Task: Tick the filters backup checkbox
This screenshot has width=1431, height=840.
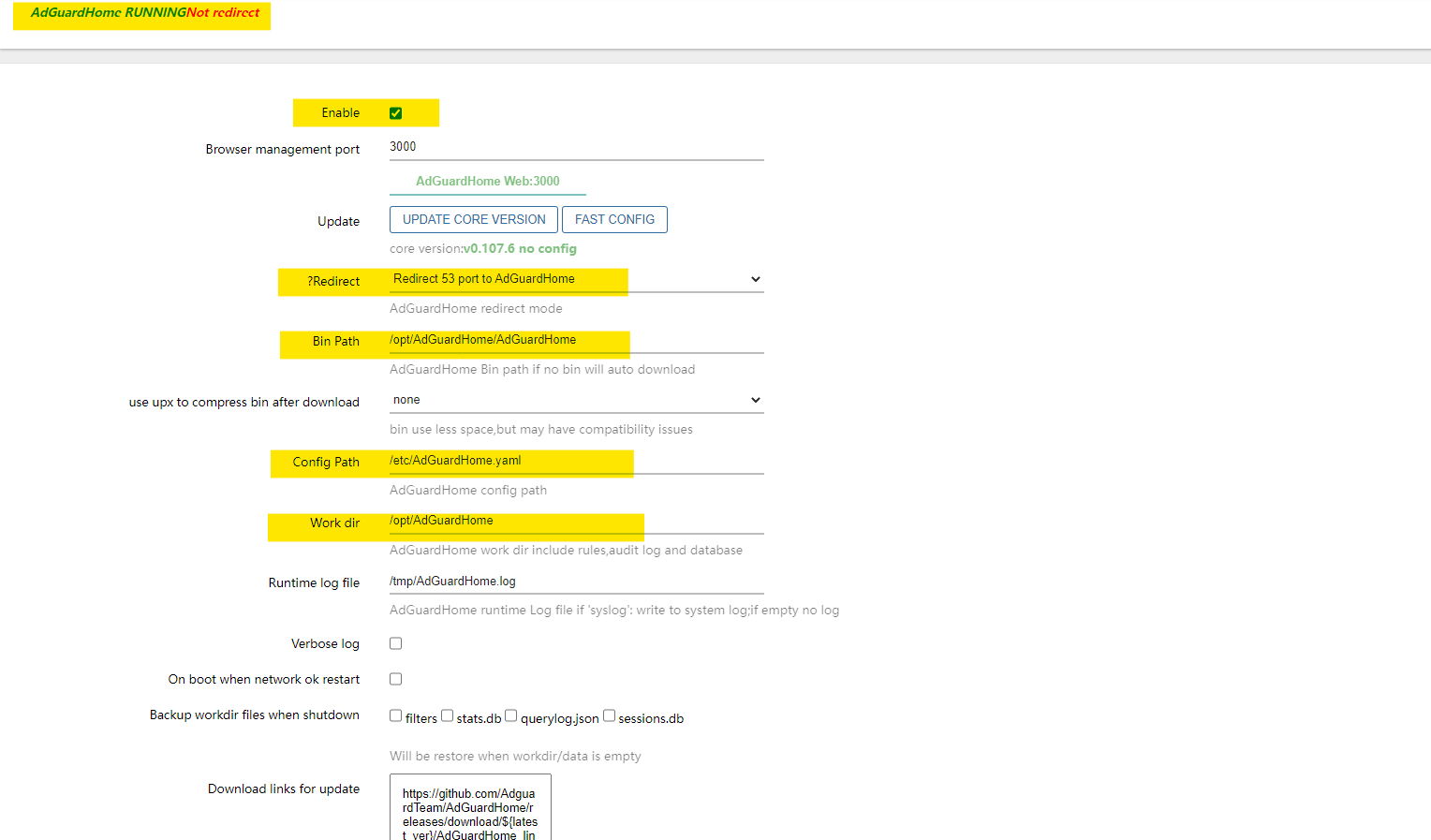Action: [396, 715]
